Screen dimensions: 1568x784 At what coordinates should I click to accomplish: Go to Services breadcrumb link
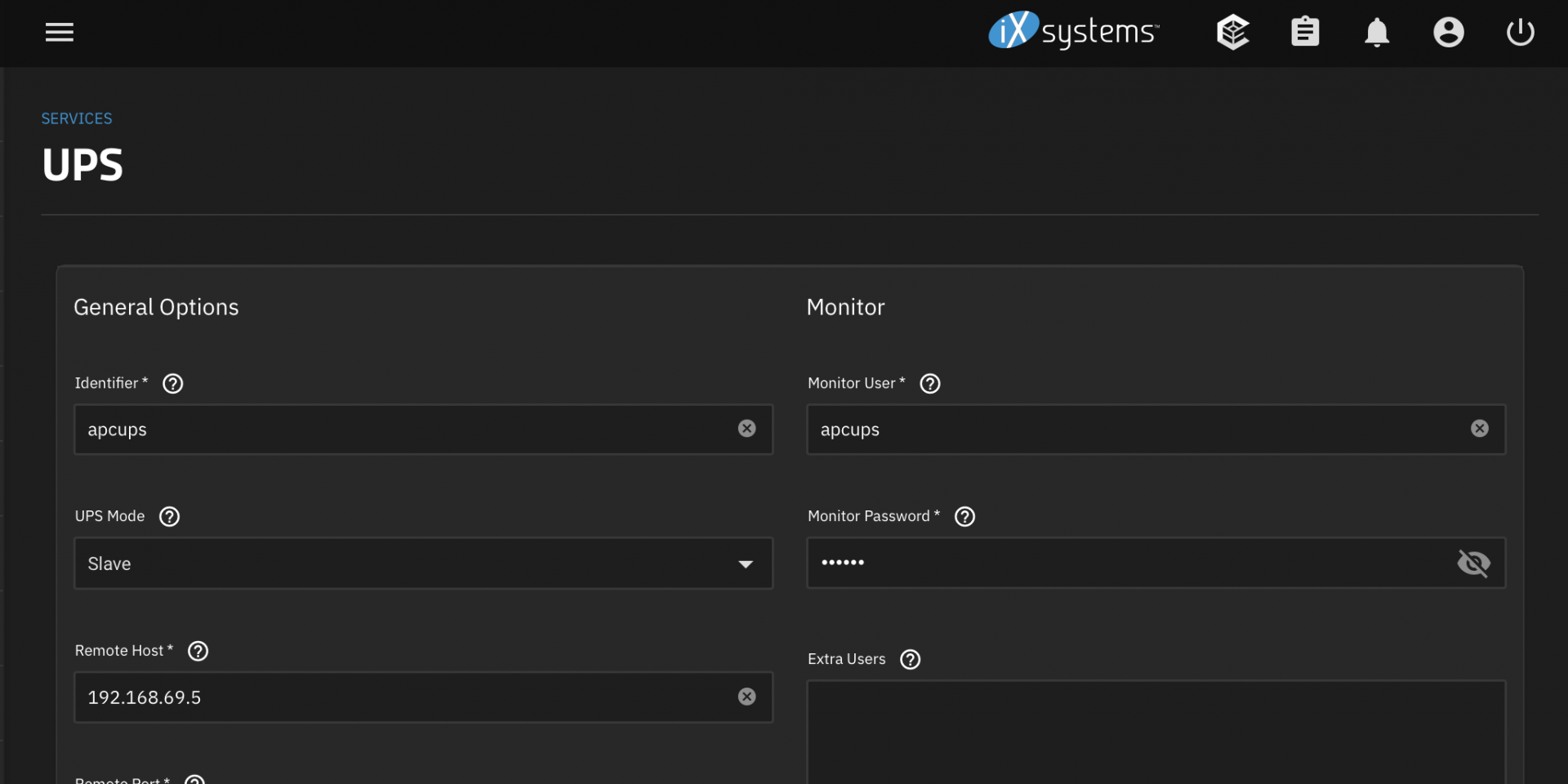[77, 118]
